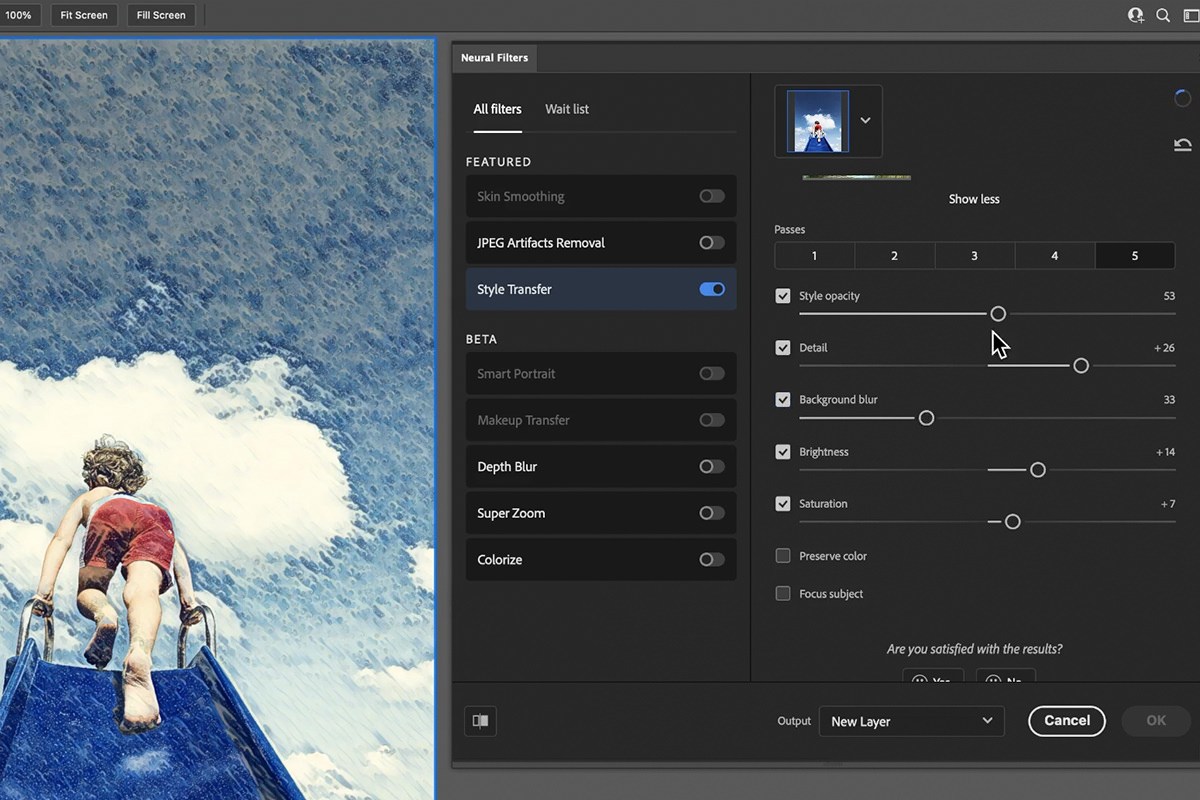Viewport: 1200px width, 800px height.
Task: Click the Detail slider handle
Action: pyautogui.click(x=1081, y=366)
